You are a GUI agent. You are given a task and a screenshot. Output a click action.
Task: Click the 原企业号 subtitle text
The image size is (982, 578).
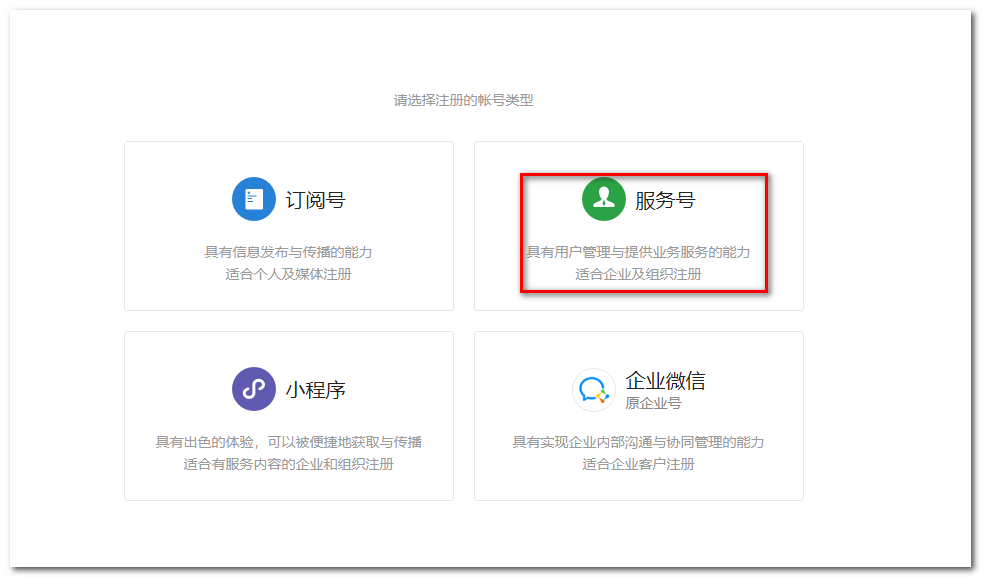653,403
